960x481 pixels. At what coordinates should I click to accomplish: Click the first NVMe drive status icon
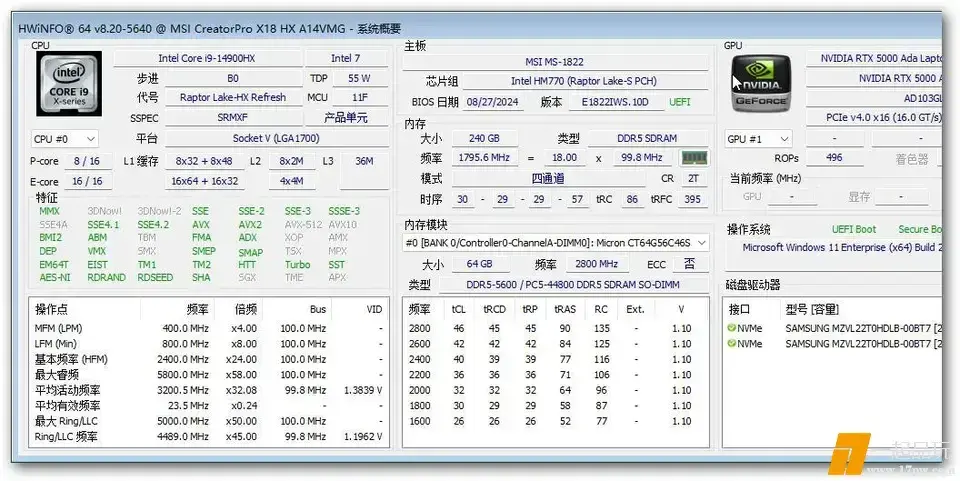click(x=731, y=328)
